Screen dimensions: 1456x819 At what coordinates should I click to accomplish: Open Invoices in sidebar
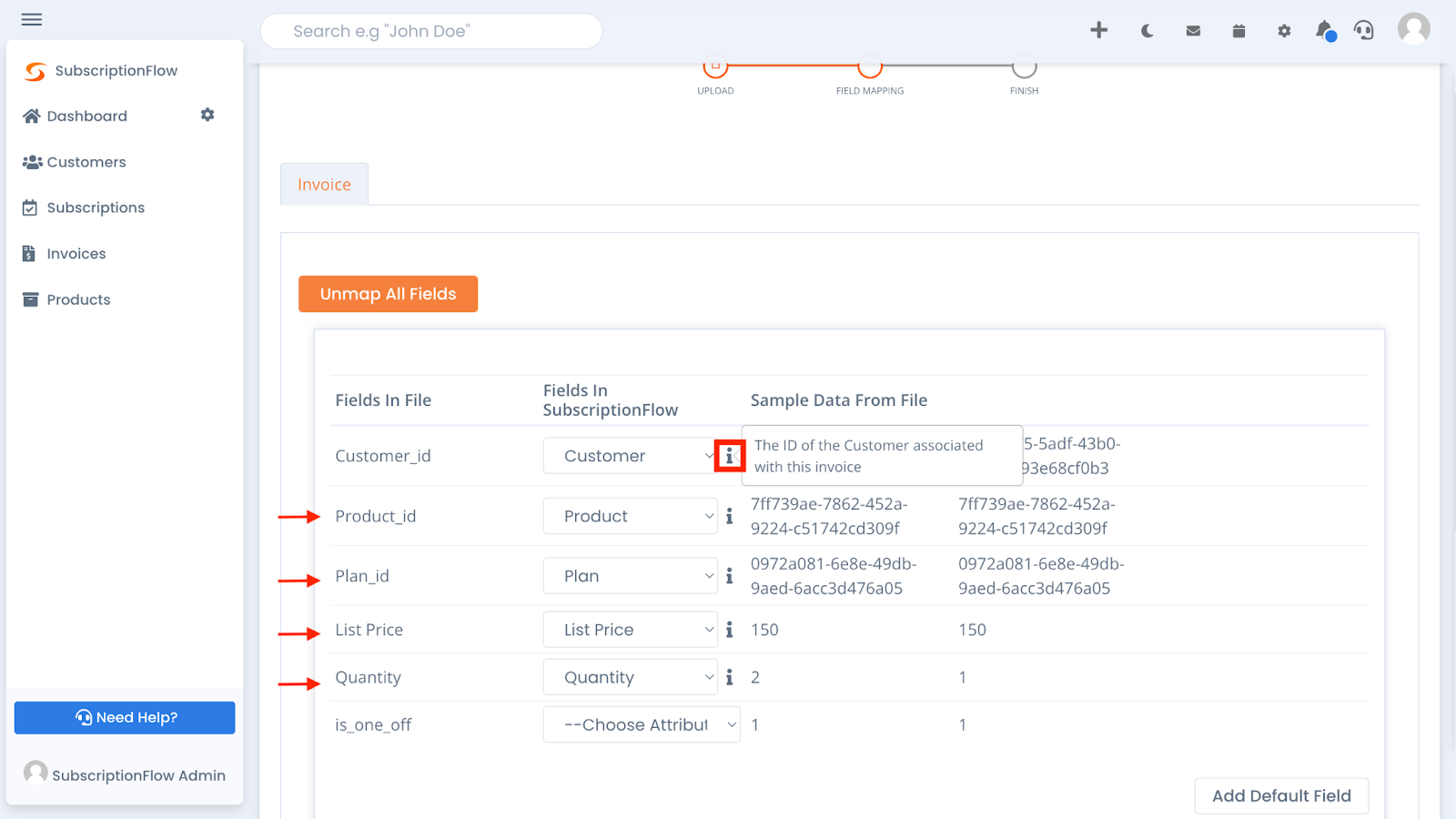click(x=64, y=254)
